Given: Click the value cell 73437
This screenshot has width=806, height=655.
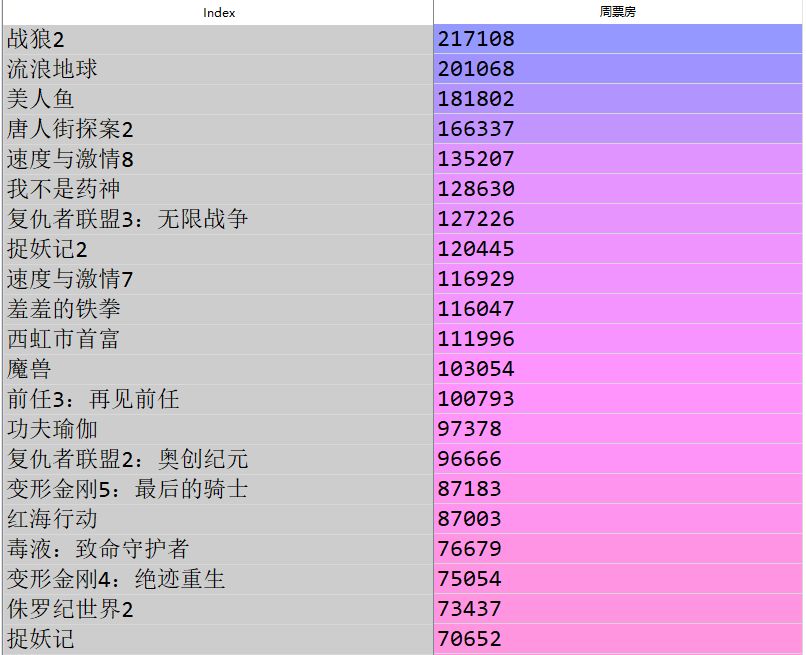Looking at the screenshot, I should [617, 609].
